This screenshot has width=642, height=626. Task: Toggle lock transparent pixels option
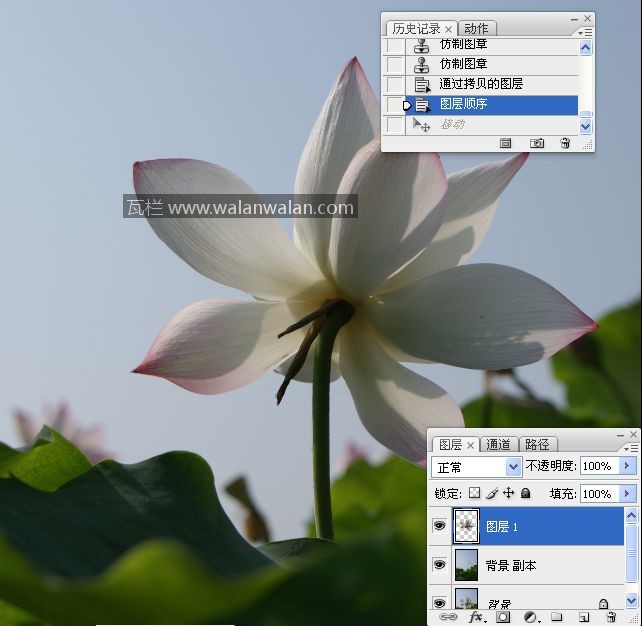pyautogui.click(x=475, y=493)
